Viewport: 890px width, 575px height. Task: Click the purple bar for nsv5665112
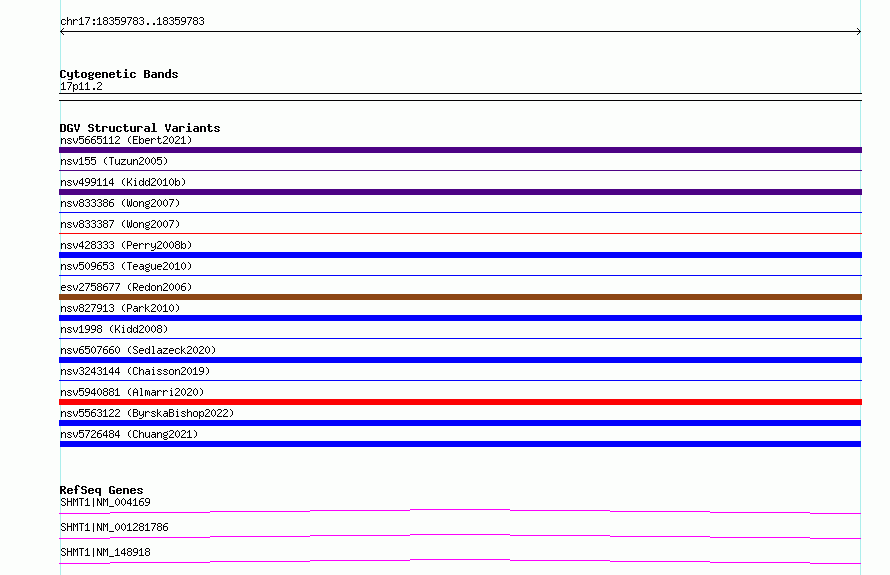tap(460, 150)
